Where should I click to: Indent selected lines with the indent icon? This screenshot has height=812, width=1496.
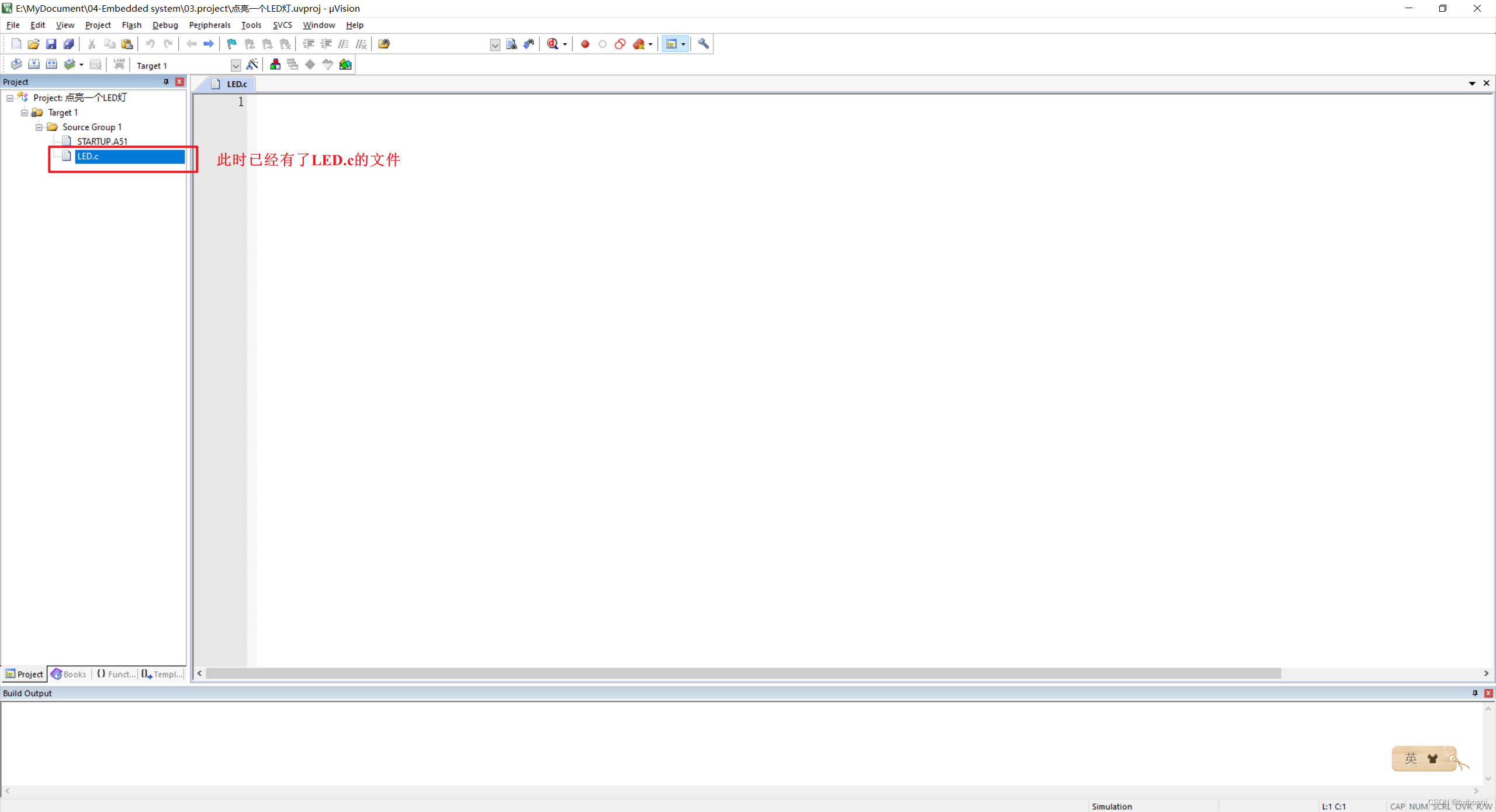309,44
